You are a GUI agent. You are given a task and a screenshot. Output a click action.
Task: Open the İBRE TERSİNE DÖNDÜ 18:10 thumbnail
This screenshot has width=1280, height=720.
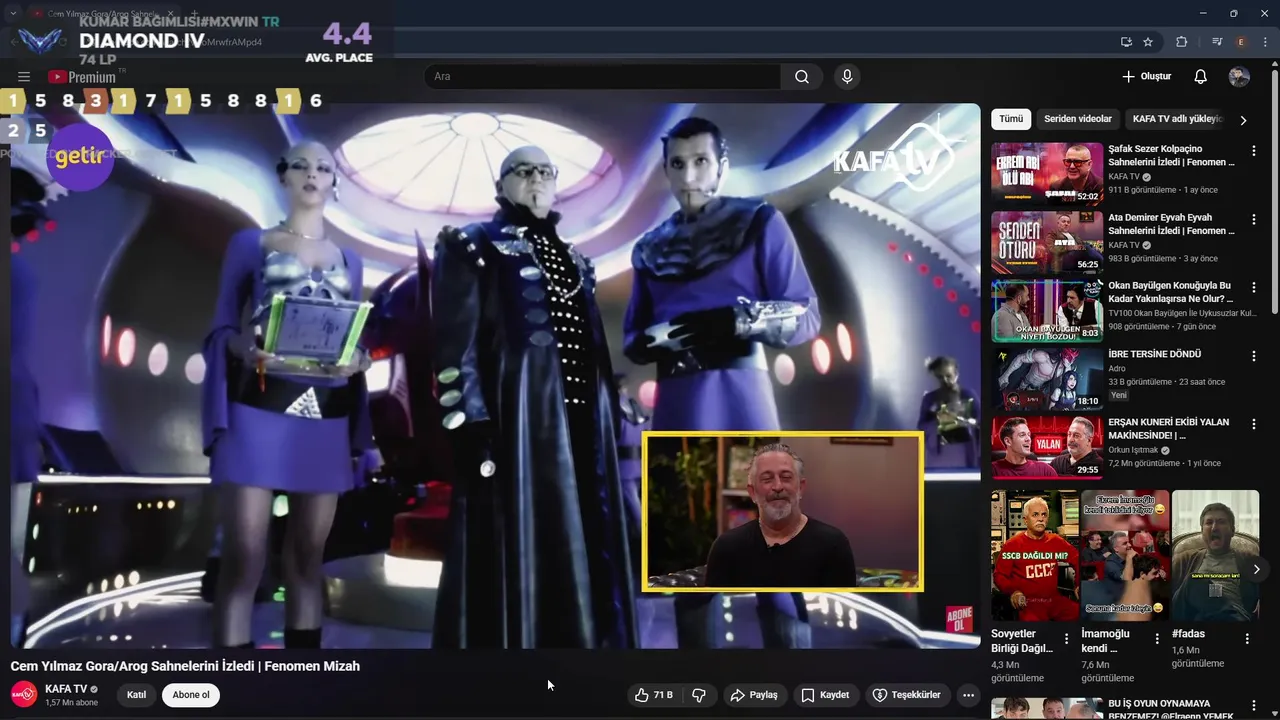tap(1047, 378)
